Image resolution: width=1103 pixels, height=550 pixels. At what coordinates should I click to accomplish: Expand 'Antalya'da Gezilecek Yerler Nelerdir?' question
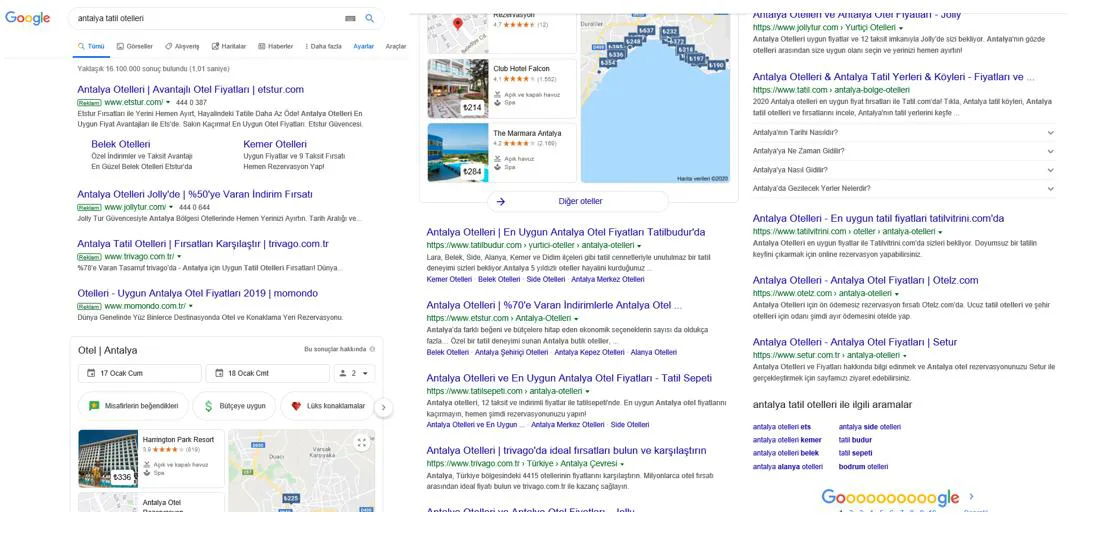[904, 188]
